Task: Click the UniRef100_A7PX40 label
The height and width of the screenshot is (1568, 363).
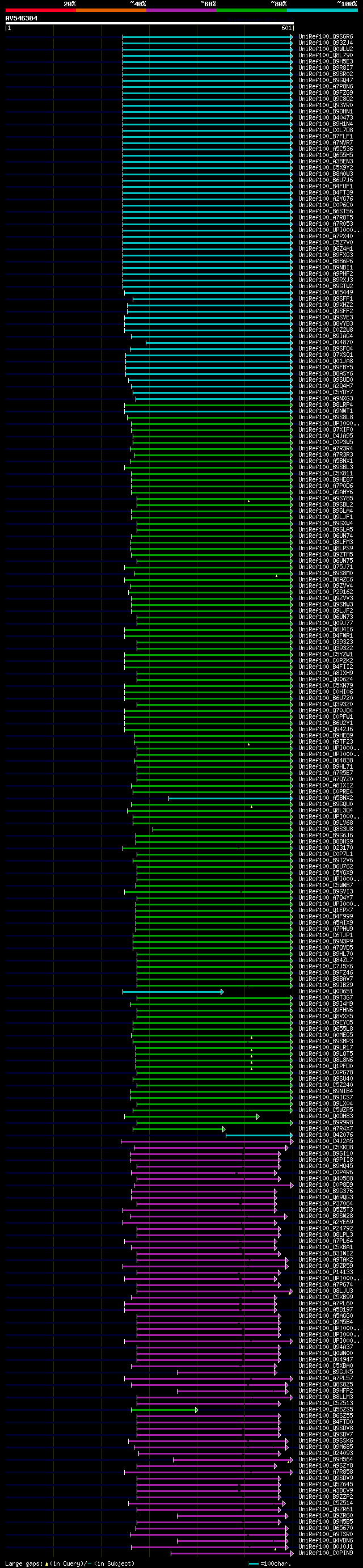Action: click(x=325, y=236)
